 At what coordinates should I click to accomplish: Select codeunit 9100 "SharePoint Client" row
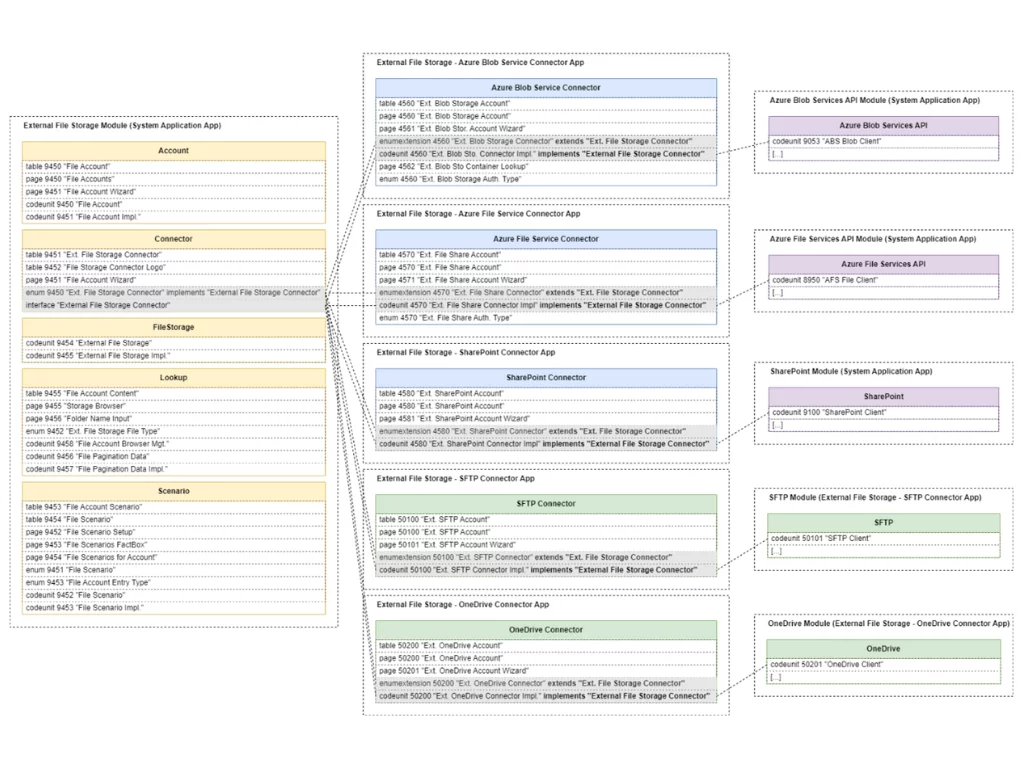pyautogui.click(x=883, y=413)
